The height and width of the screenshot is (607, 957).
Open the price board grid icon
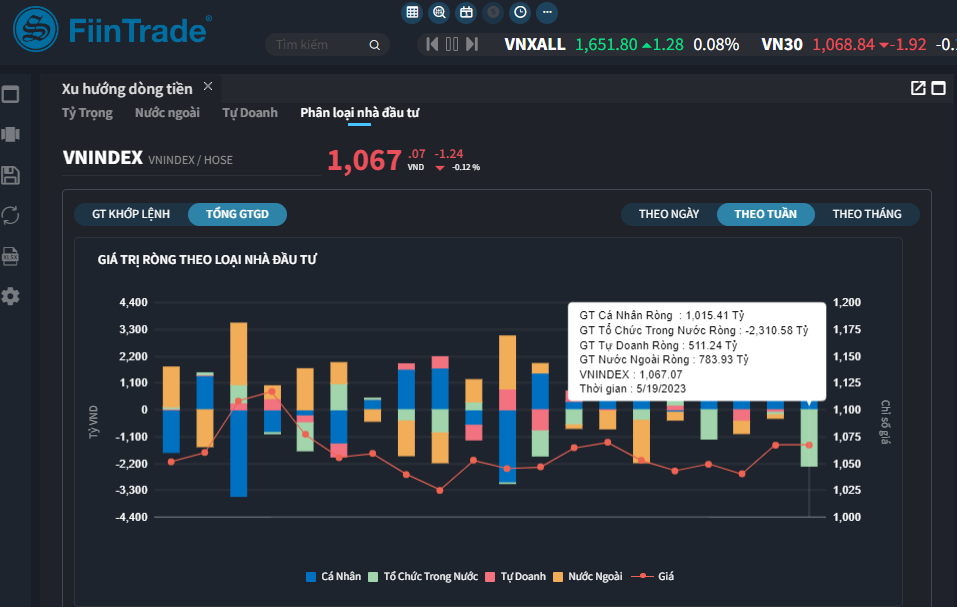(x=412, y=13)
